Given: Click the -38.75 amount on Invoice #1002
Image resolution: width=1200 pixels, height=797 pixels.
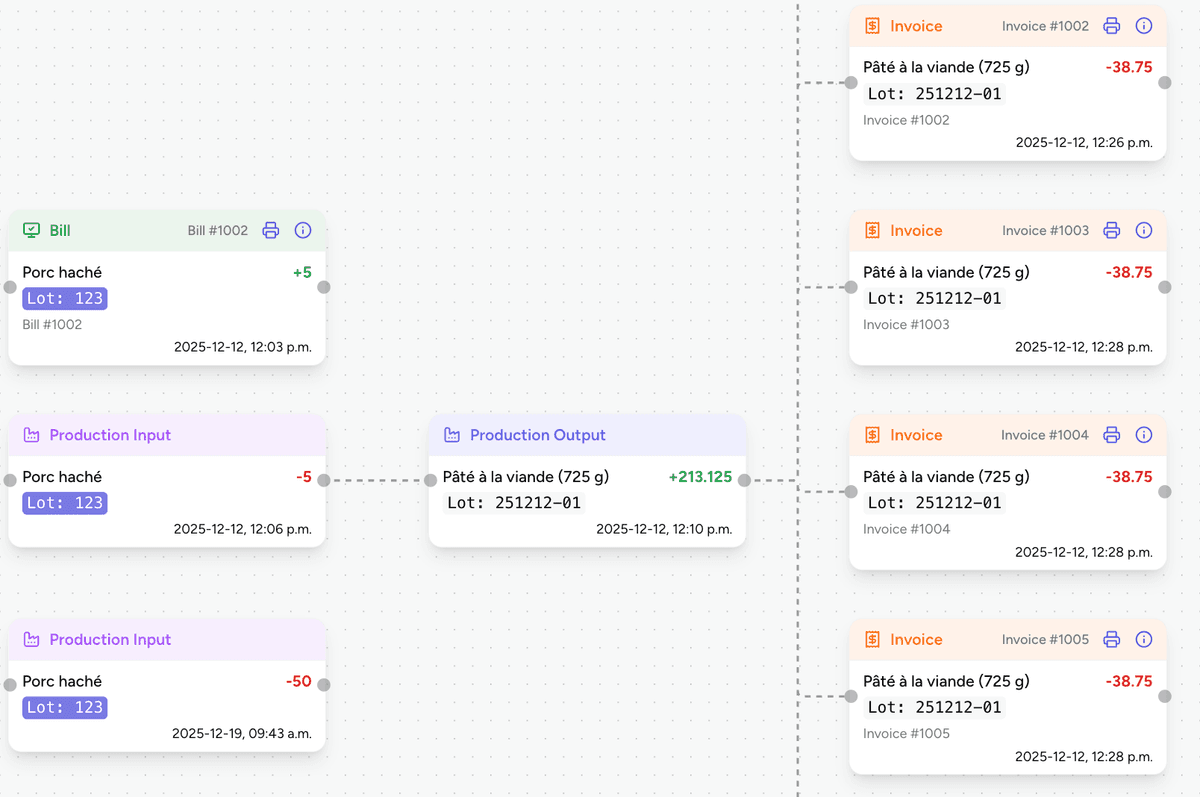Looking at the screenshot, I should coord(1129,68).
